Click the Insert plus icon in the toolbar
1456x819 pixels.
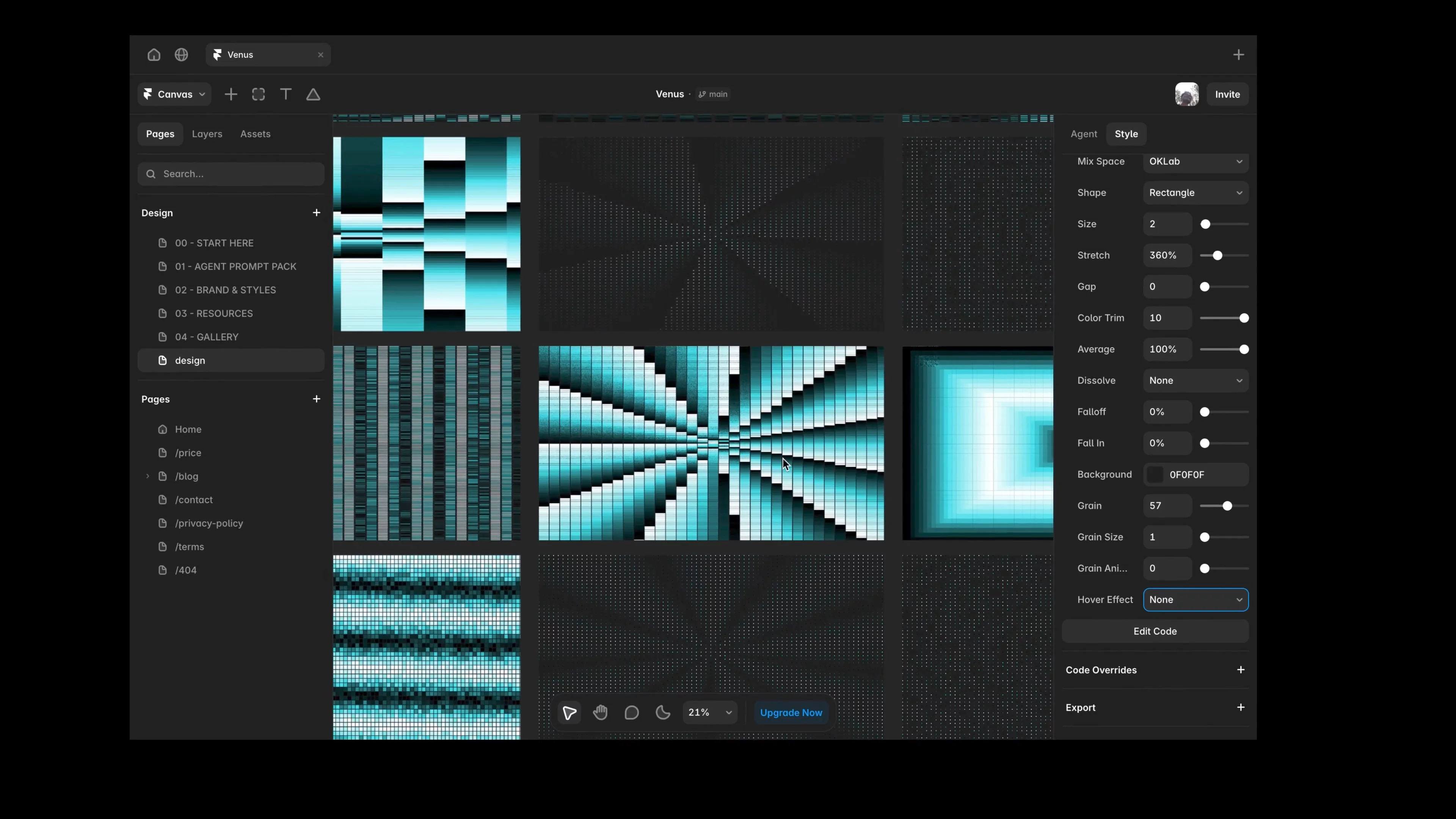[x=231, y=94]
